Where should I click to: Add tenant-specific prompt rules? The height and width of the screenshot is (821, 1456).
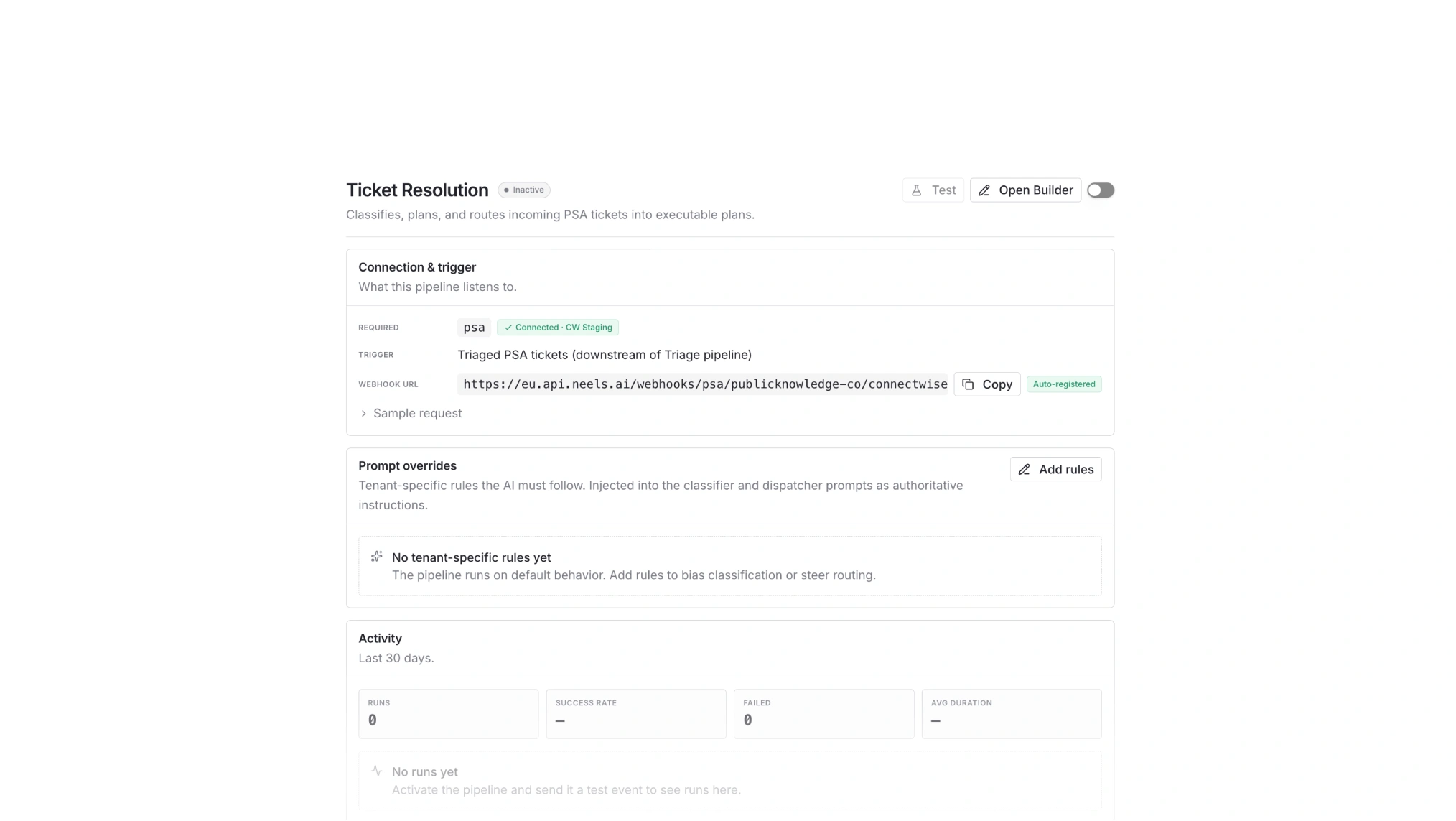coord(1055,470)
